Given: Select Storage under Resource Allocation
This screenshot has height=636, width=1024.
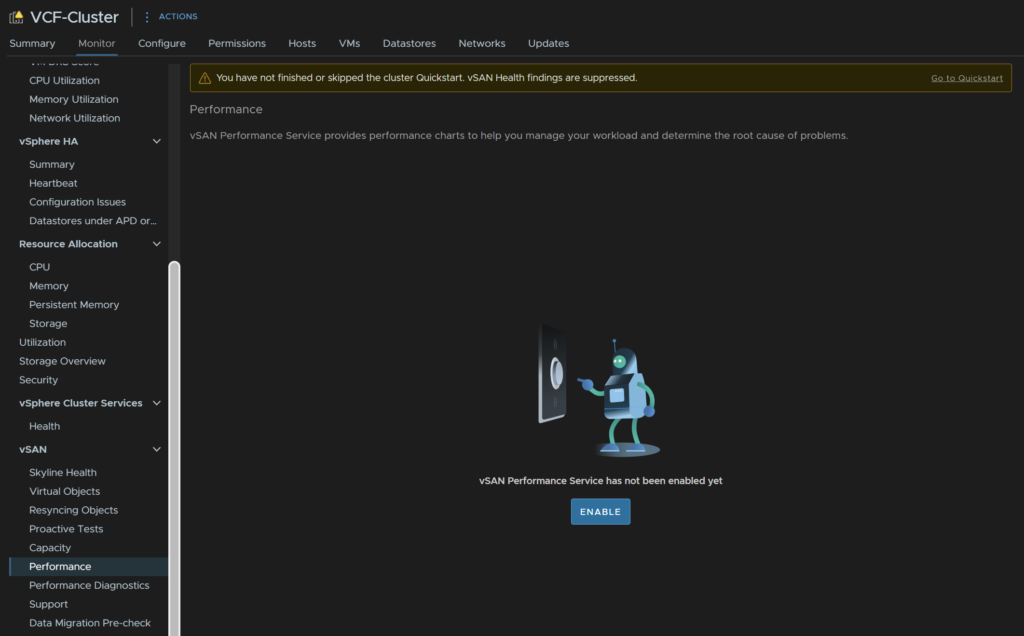Looking at the screenshot, I should (x=48, y=324).
